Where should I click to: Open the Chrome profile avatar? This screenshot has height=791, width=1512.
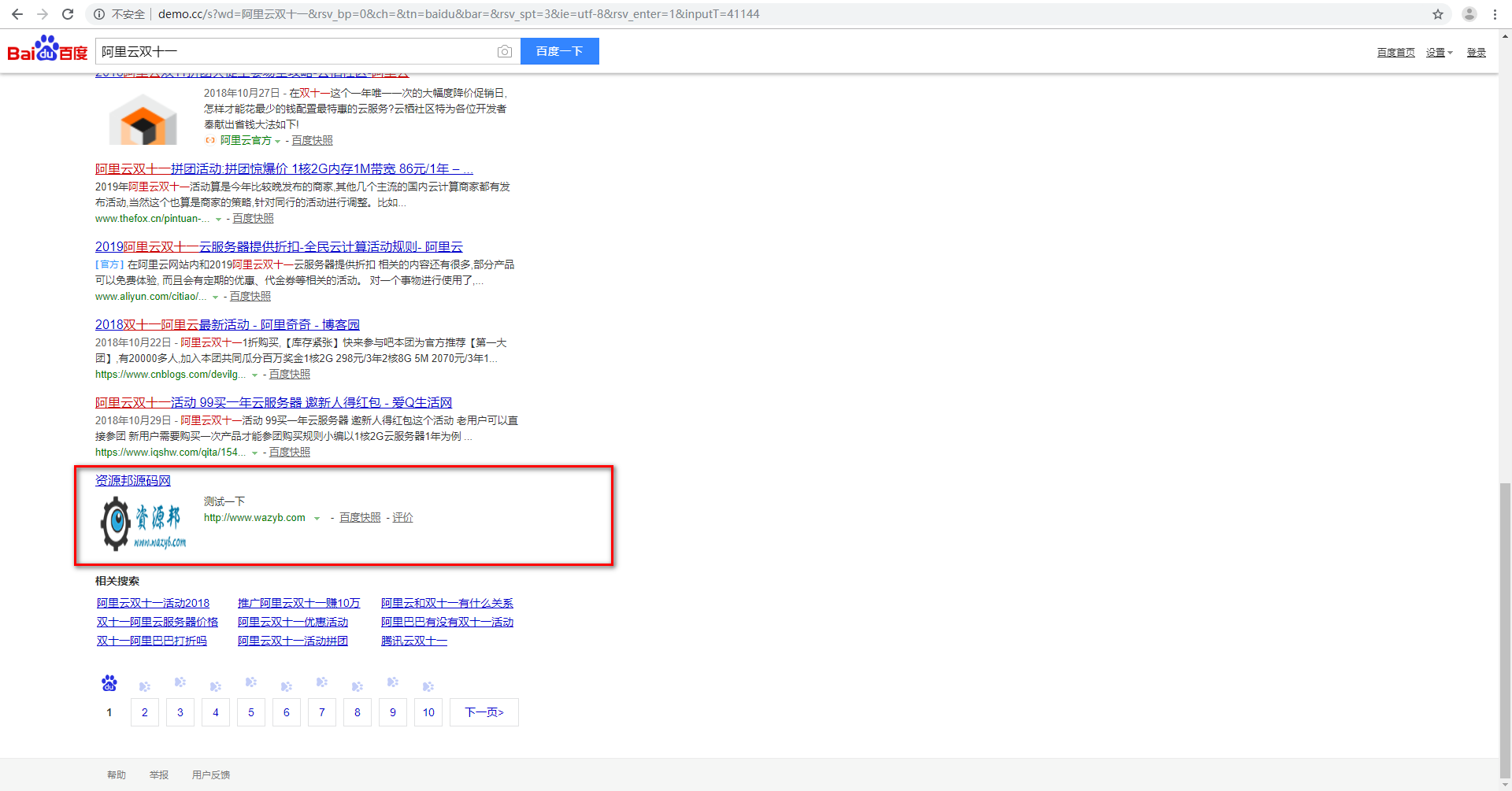(1469, 14)
